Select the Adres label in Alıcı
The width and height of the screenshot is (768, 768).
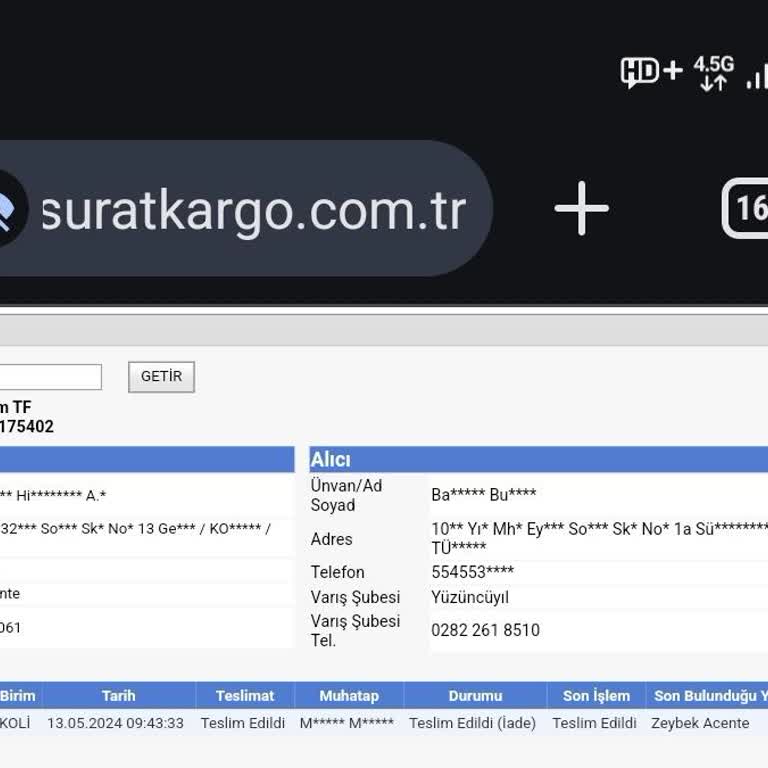332,539
